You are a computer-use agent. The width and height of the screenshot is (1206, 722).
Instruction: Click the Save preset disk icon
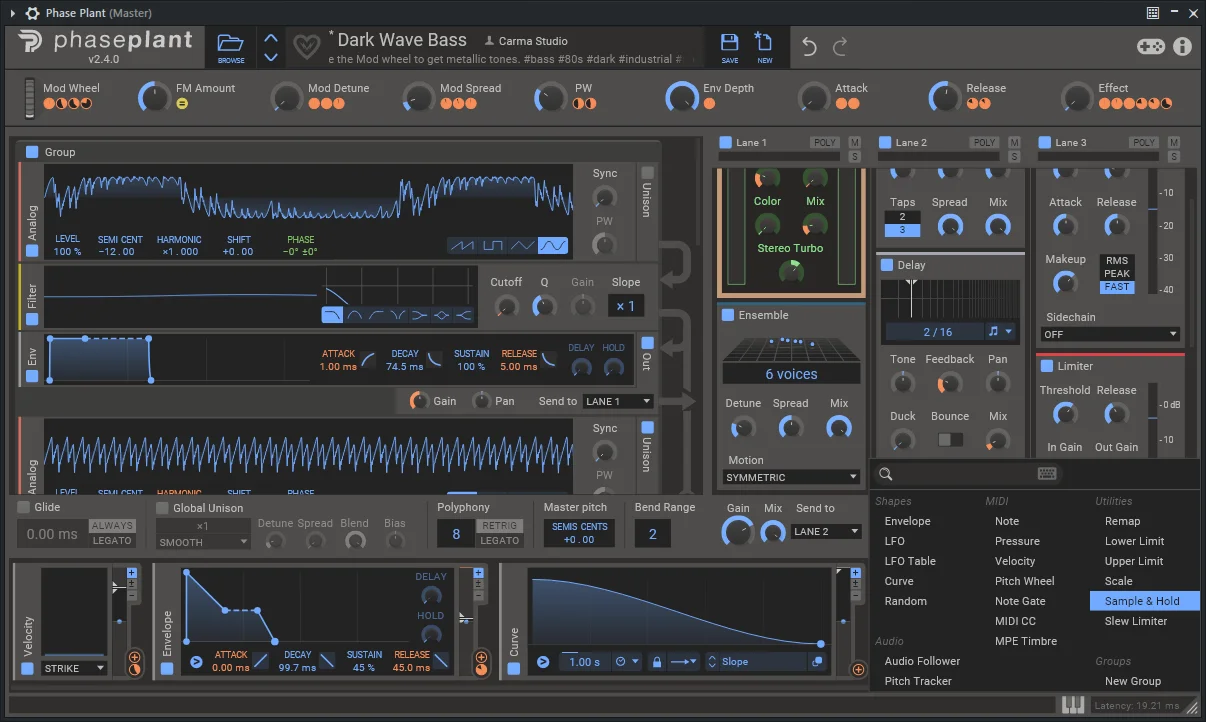click(729, 45)
